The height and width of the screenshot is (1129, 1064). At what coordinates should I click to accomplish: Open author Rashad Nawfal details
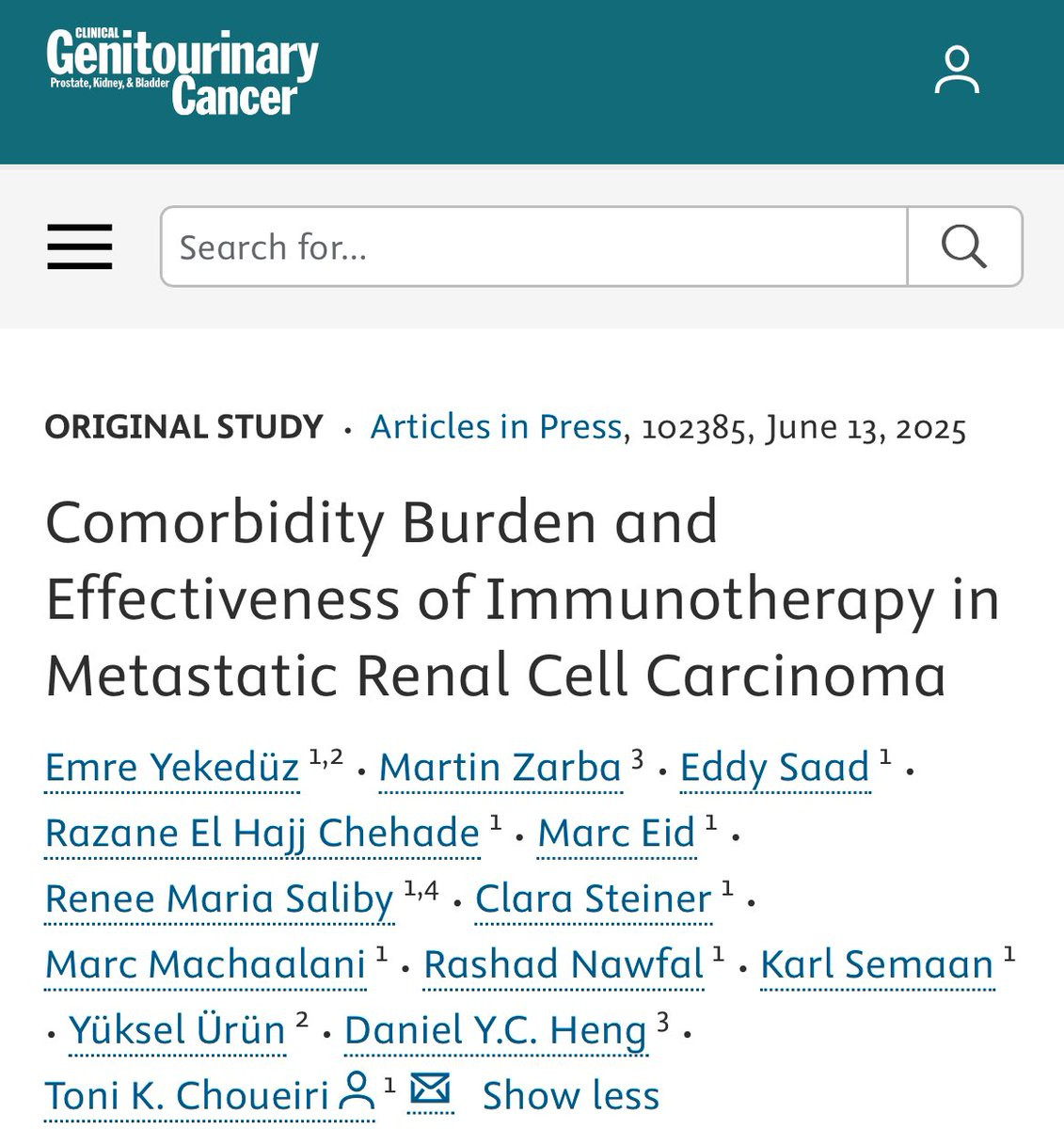coord(564,964)
